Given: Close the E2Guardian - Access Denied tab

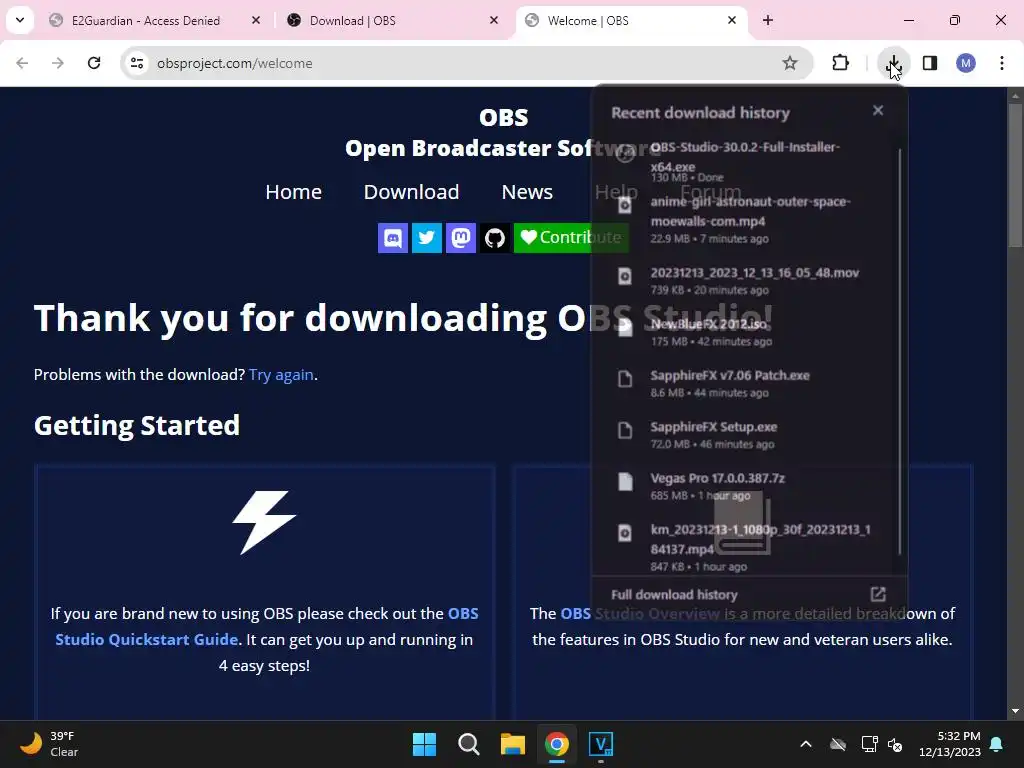Looking at the screenshot, I should [x=256, y=20].
